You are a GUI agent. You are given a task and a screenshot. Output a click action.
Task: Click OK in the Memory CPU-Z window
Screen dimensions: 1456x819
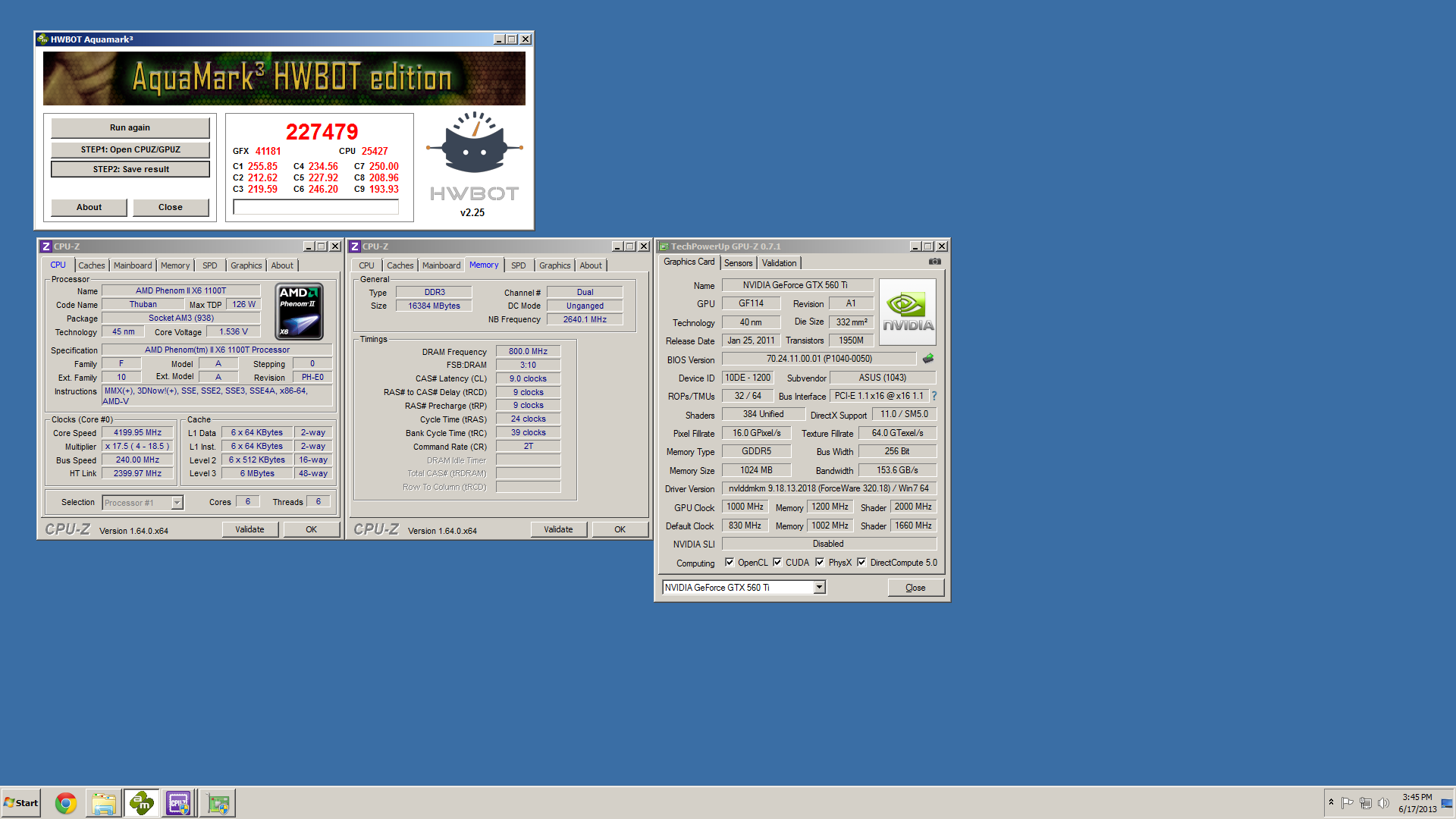point(620,529)
